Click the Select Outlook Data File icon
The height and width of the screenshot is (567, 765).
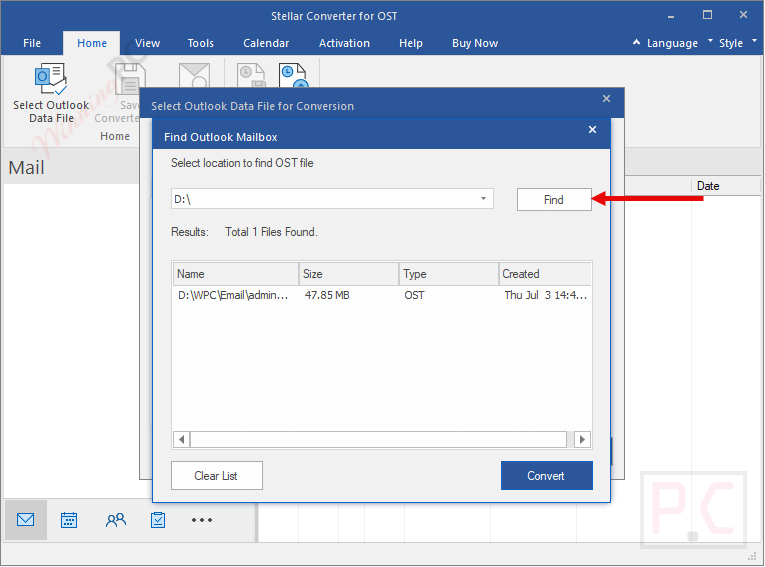pyautogui.click(x=51, y=79)
